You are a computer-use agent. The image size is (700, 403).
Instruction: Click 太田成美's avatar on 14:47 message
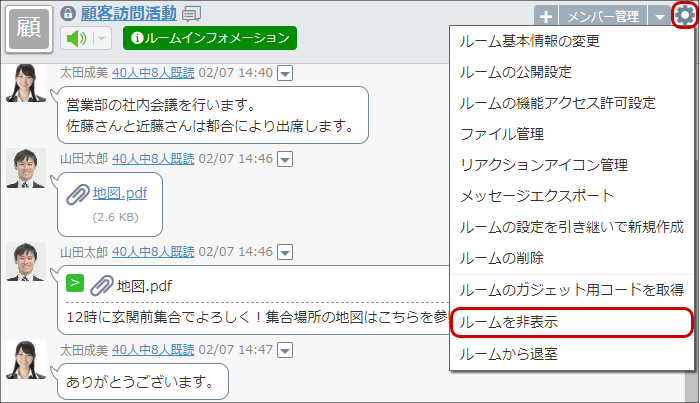click(x=26, y=360)
